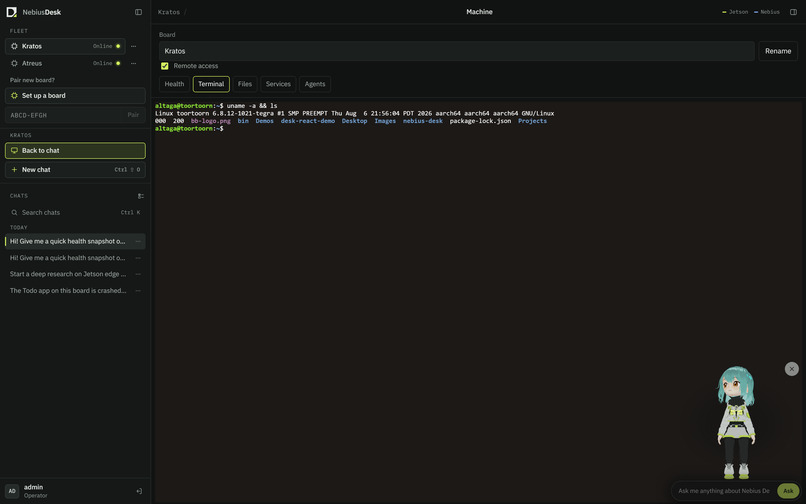Click the search magnifier icon
Screen dimensions: 806x504
[14, 212]
